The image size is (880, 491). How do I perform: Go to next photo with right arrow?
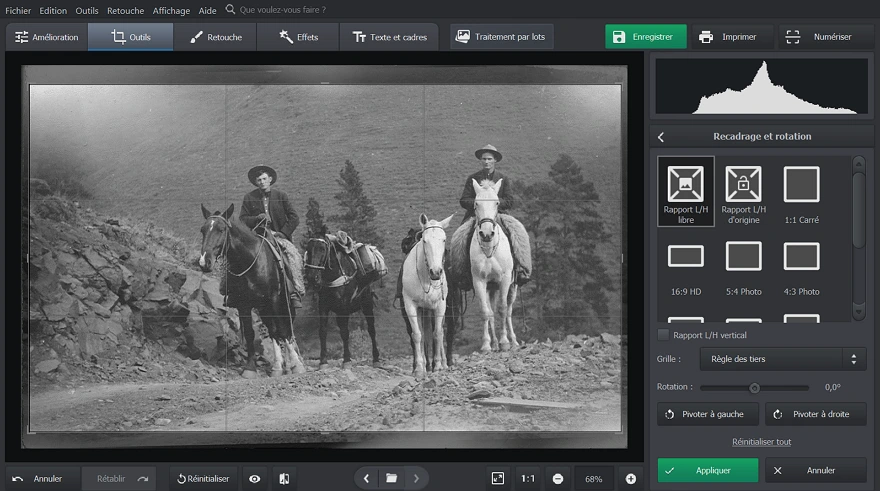[x=416, y=479]
